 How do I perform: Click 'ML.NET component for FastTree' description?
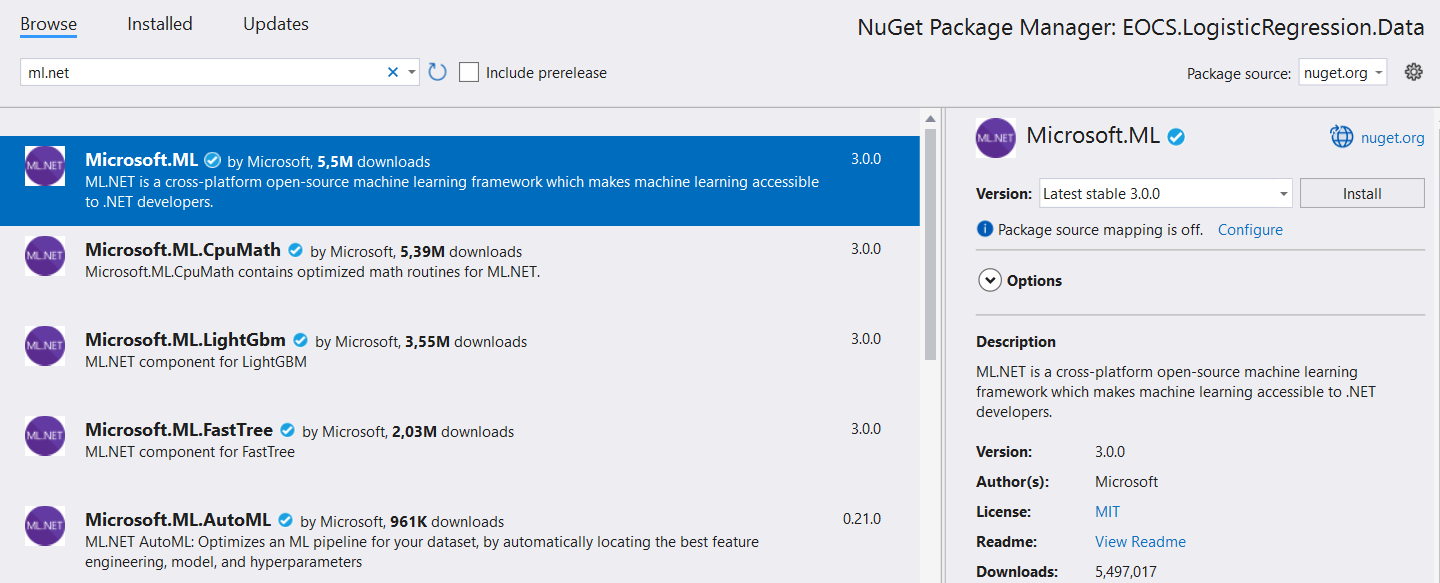point(190,452)
